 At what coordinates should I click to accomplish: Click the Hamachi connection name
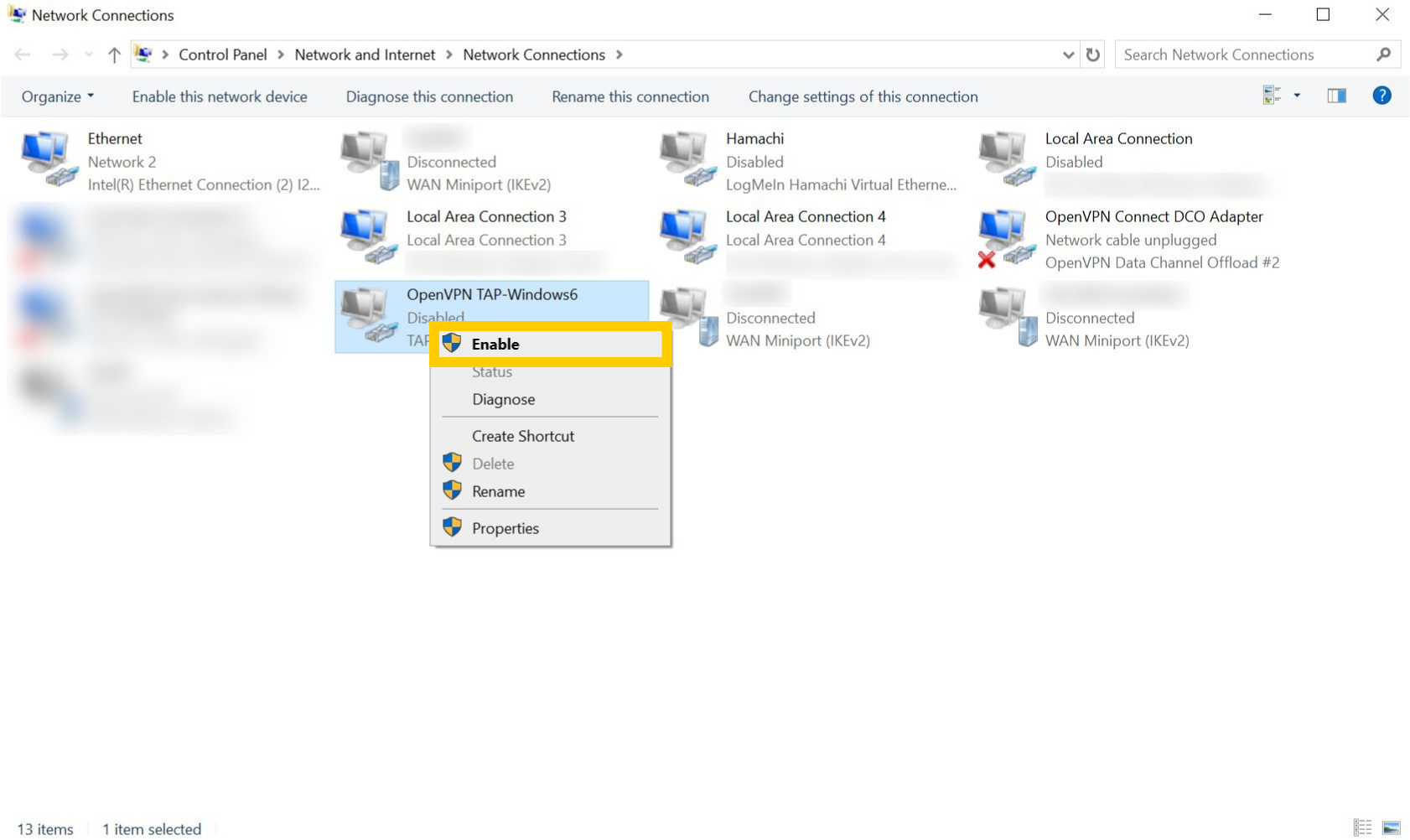[754, 138]
